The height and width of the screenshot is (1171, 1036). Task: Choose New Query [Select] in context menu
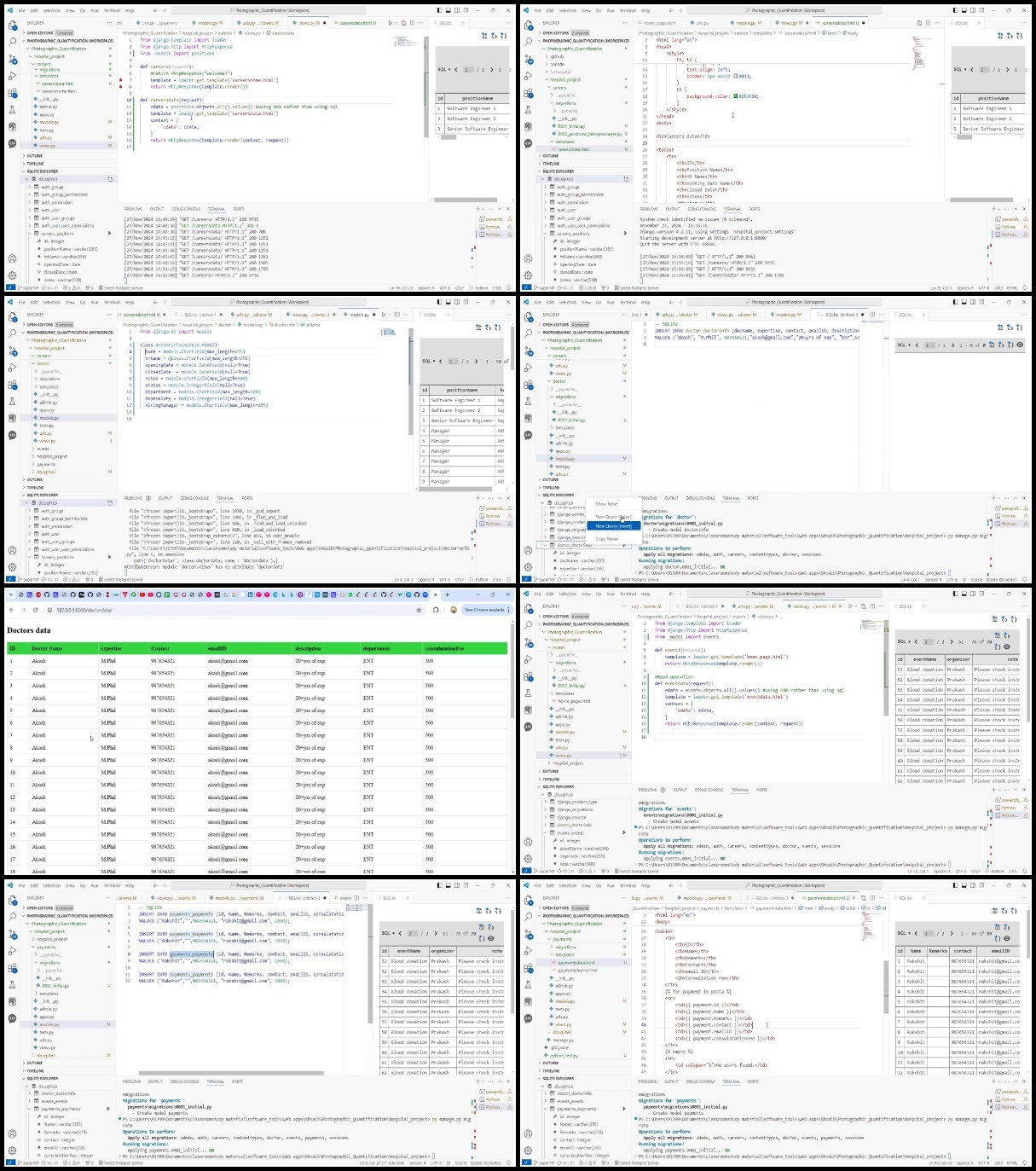coord(614,517)
